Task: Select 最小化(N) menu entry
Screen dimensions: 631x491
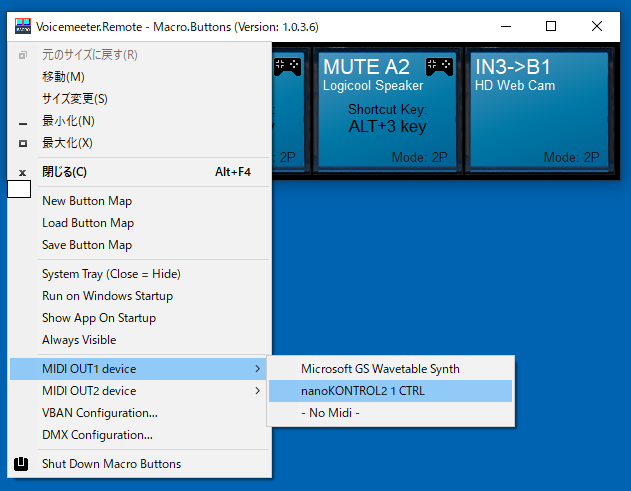Action: 139,121
